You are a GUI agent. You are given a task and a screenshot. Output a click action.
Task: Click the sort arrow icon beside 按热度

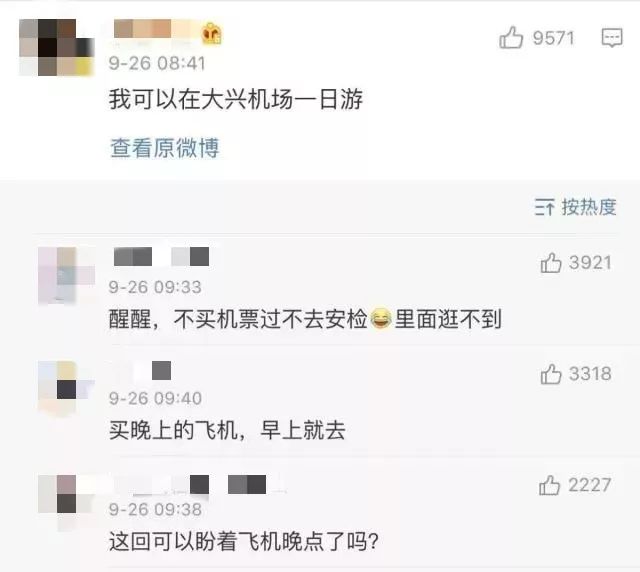(x=544, y=207)
